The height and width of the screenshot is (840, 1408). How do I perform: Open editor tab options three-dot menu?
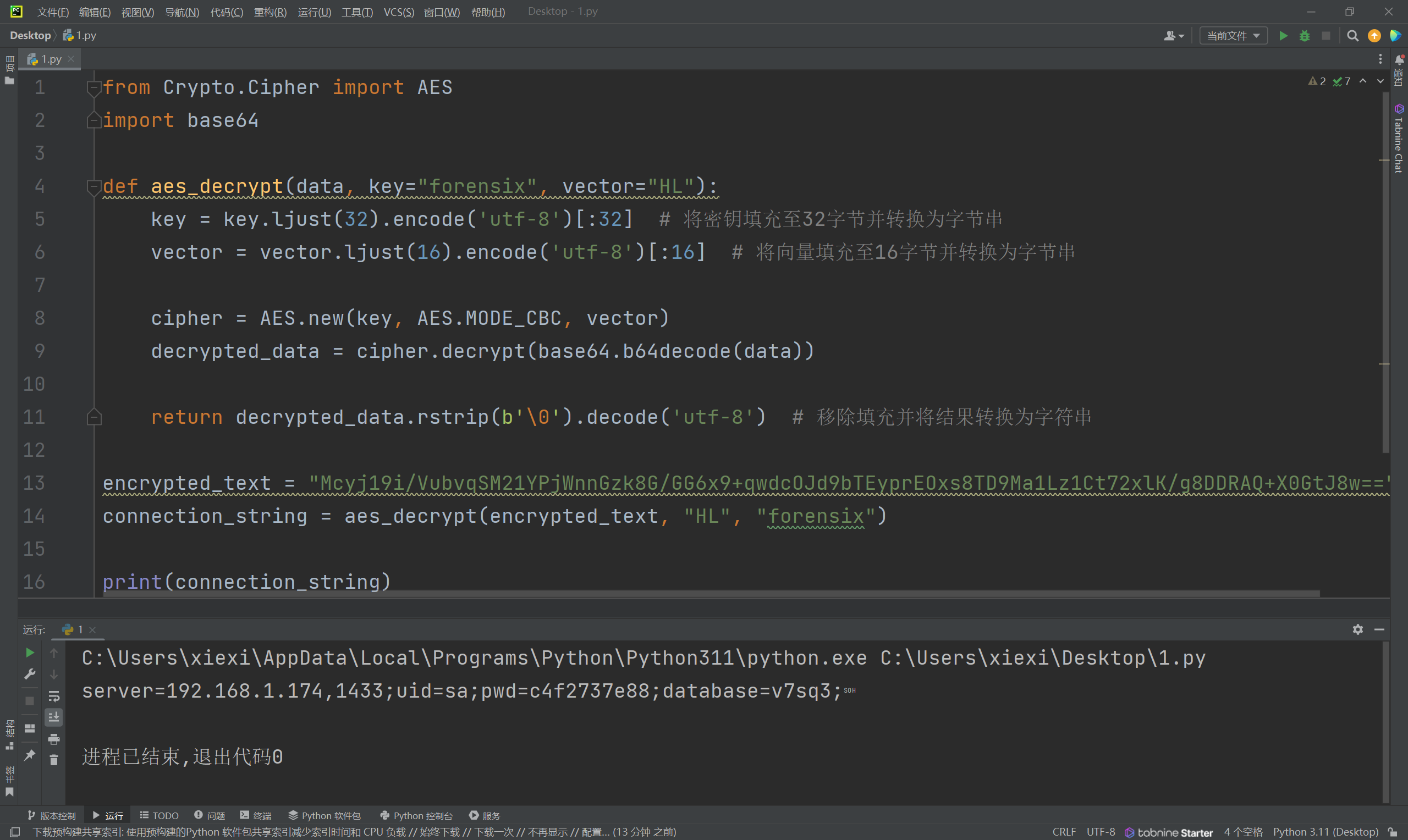tap(1380, 59)
